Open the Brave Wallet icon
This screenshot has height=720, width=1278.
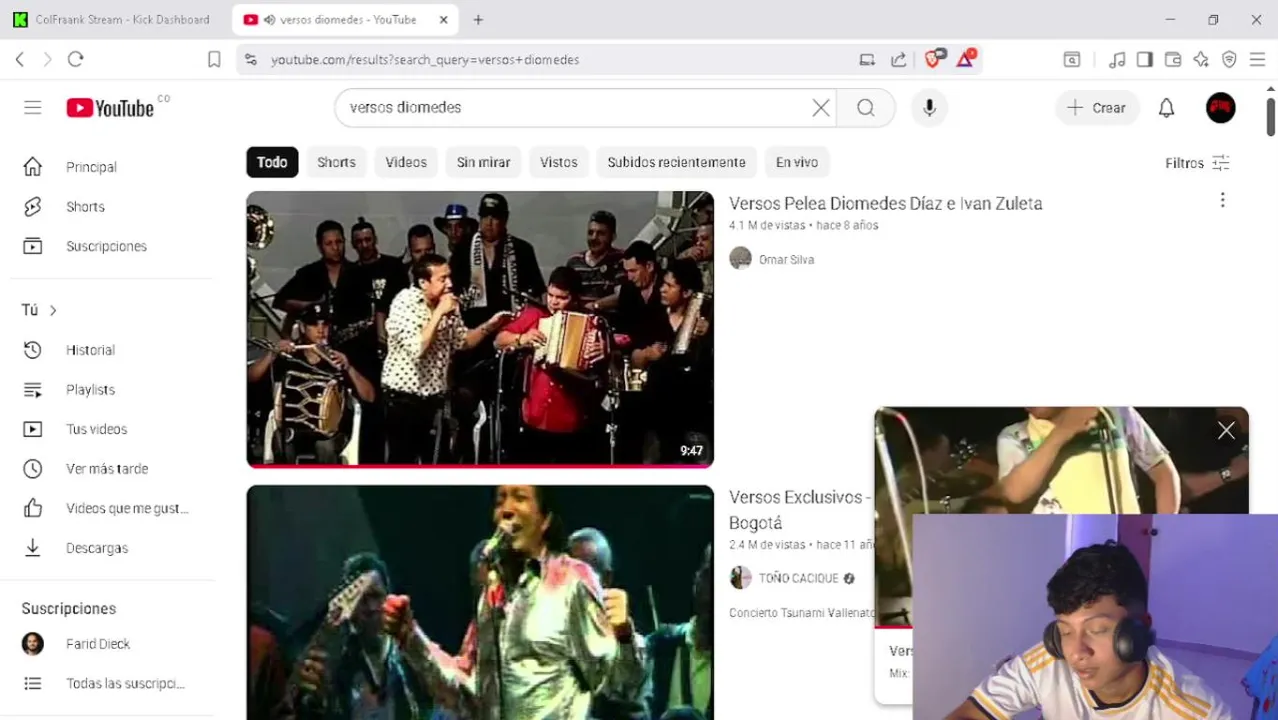[1173, 60]
